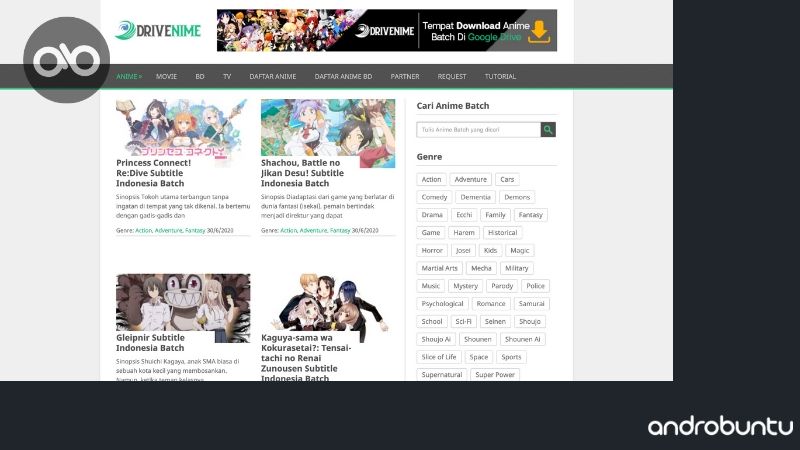Focus the Cari Anime Batch search field
The height and width of the screenshot is (450, 800).
(479, 130)
